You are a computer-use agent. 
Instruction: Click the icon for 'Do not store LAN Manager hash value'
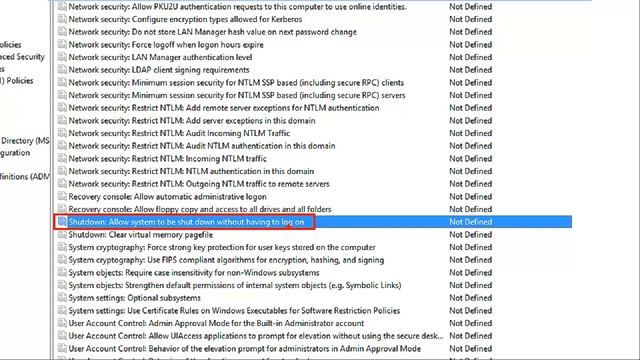(62, 32)
